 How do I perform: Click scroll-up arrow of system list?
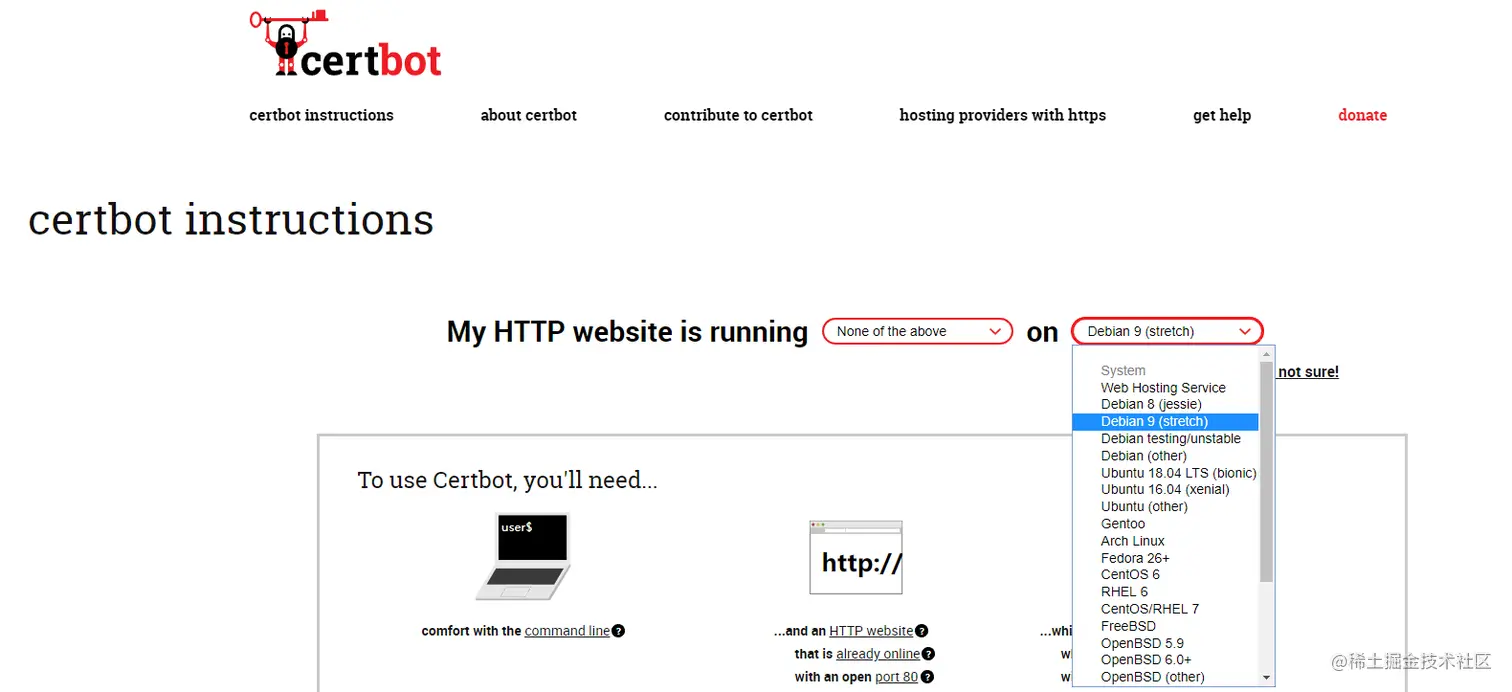[x=1266, y=354]
